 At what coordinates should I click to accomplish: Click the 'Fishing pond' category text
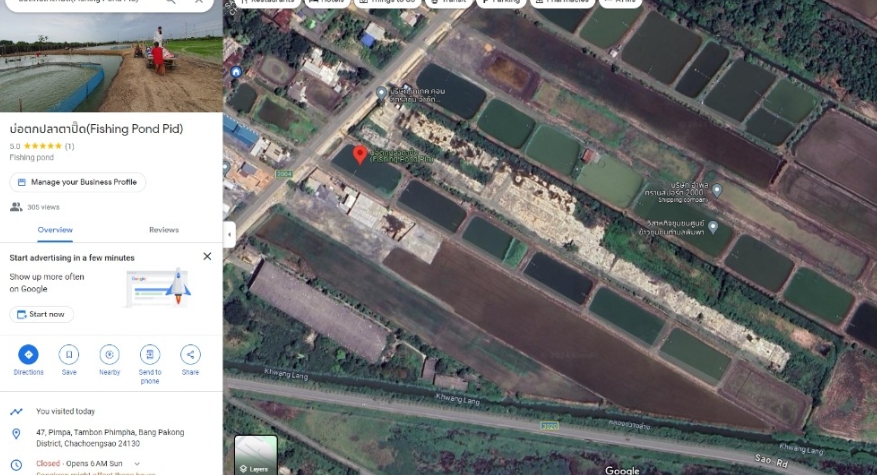tap(31, 158)
